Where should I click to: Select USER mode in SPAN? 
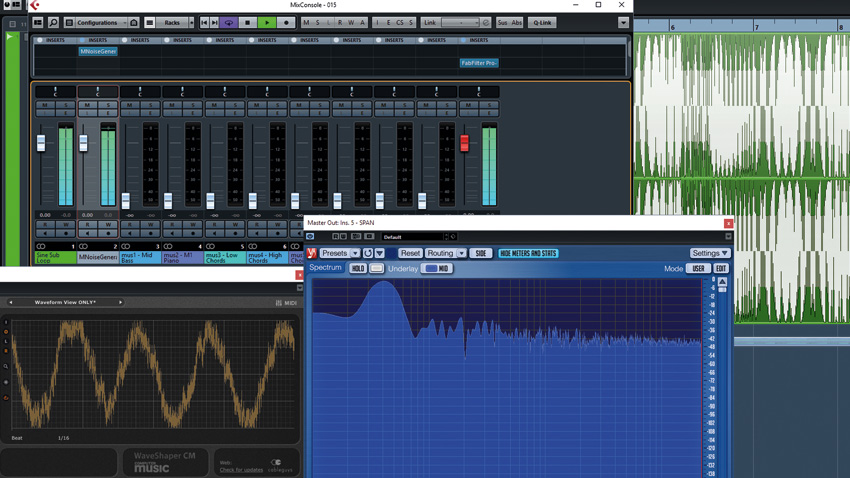pyautogui.click(x=698, y=268)
